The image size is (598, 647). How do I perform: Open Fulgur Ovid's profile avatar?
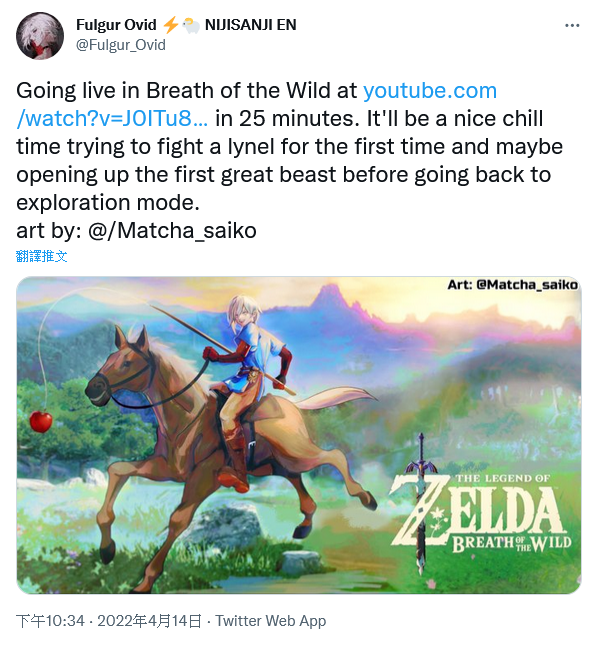coord(40,35)
